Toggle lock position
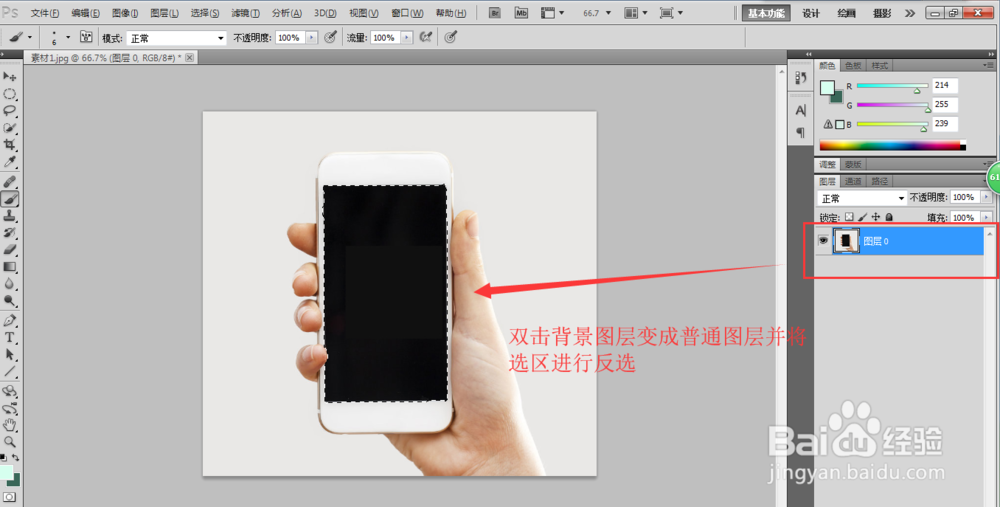 click(876, 217)
